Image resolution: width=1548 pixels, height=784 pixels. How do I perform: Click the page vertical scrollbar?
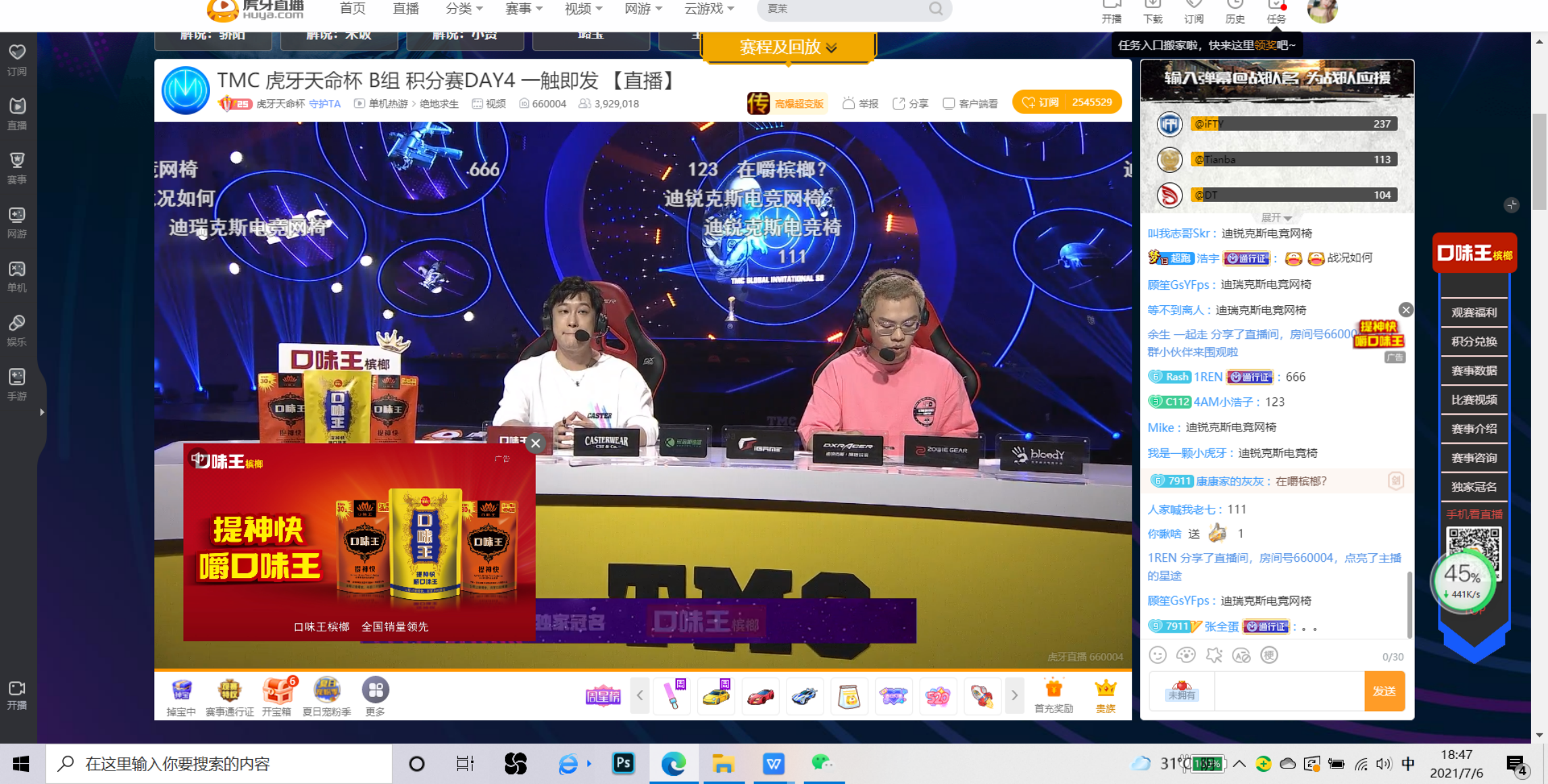click(1539, 162)
